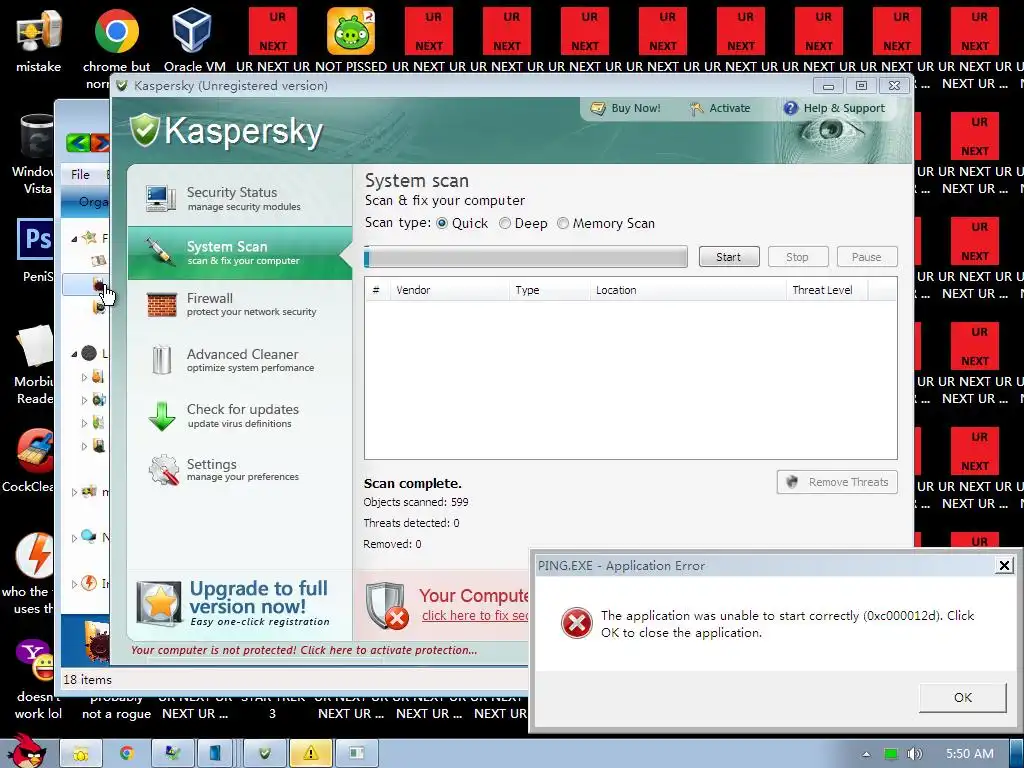Screen dimensions: 1024x768
Task: Expand the last library under Libraries
Action: (84, 446)
